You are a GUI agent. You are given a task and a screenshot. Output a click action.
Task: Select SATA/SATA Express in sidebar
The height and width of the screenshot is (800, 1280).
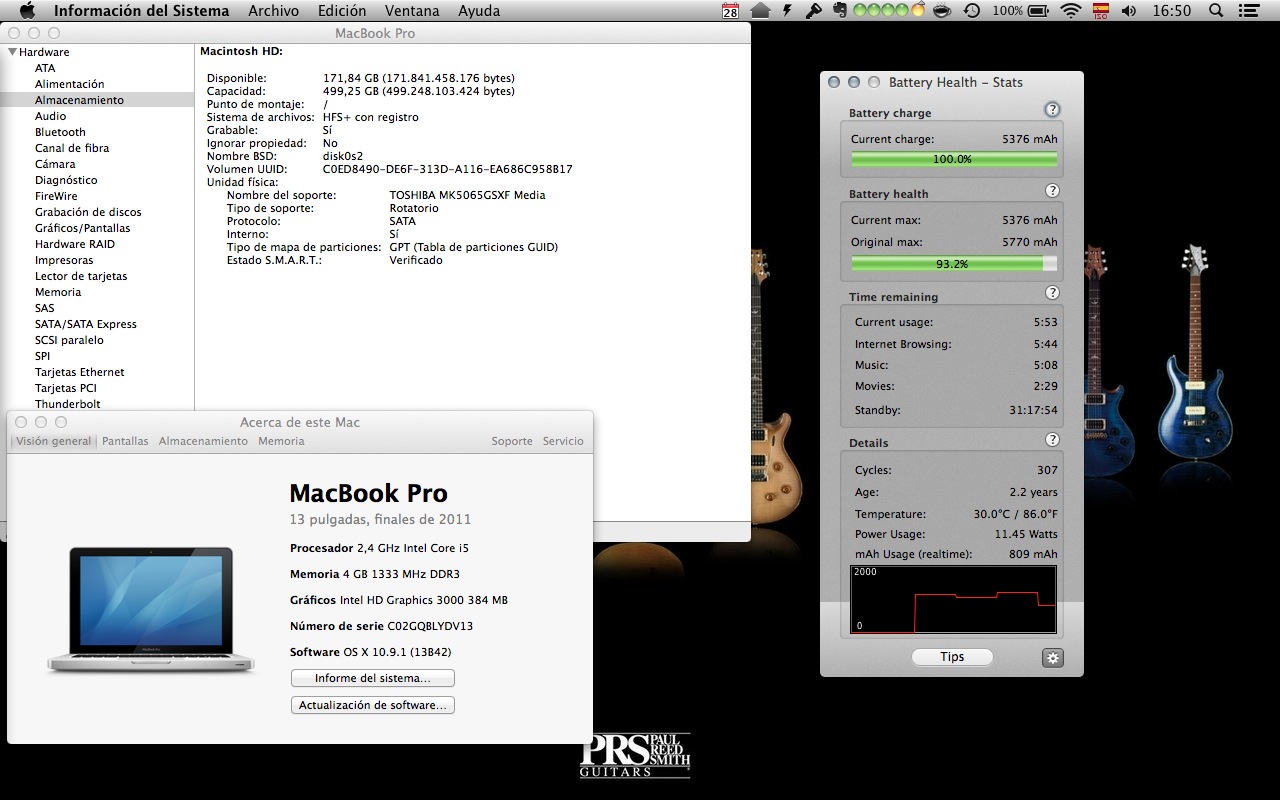[86, 324]
